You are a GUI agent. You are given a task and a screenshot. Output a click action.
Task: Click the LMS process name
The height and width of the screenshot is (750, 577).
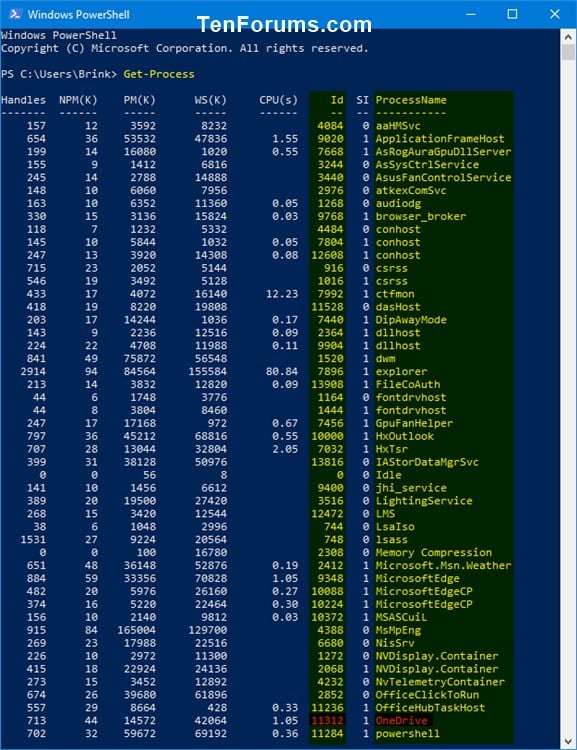385,513
